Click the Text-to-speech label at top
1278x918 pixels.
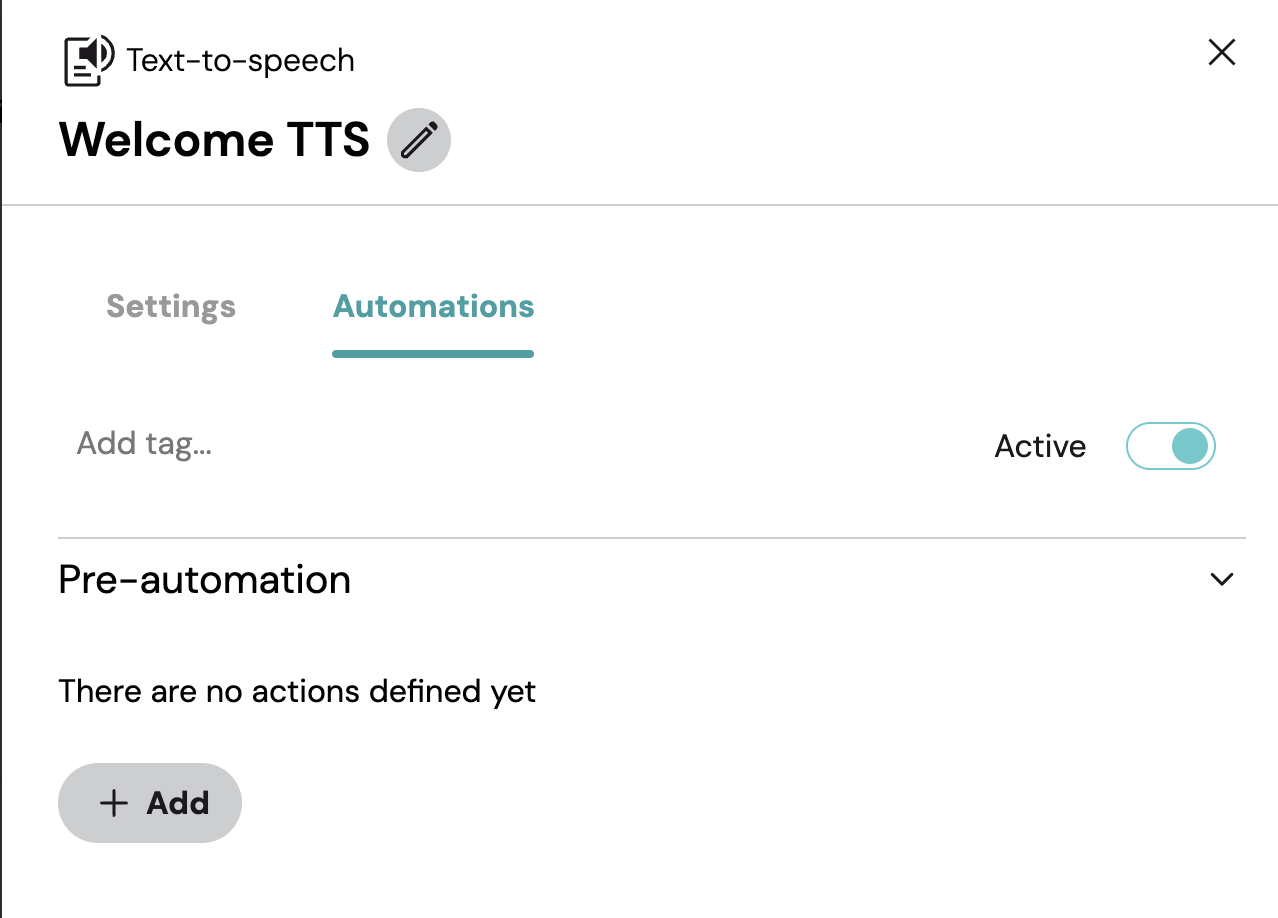click(240, 61)
